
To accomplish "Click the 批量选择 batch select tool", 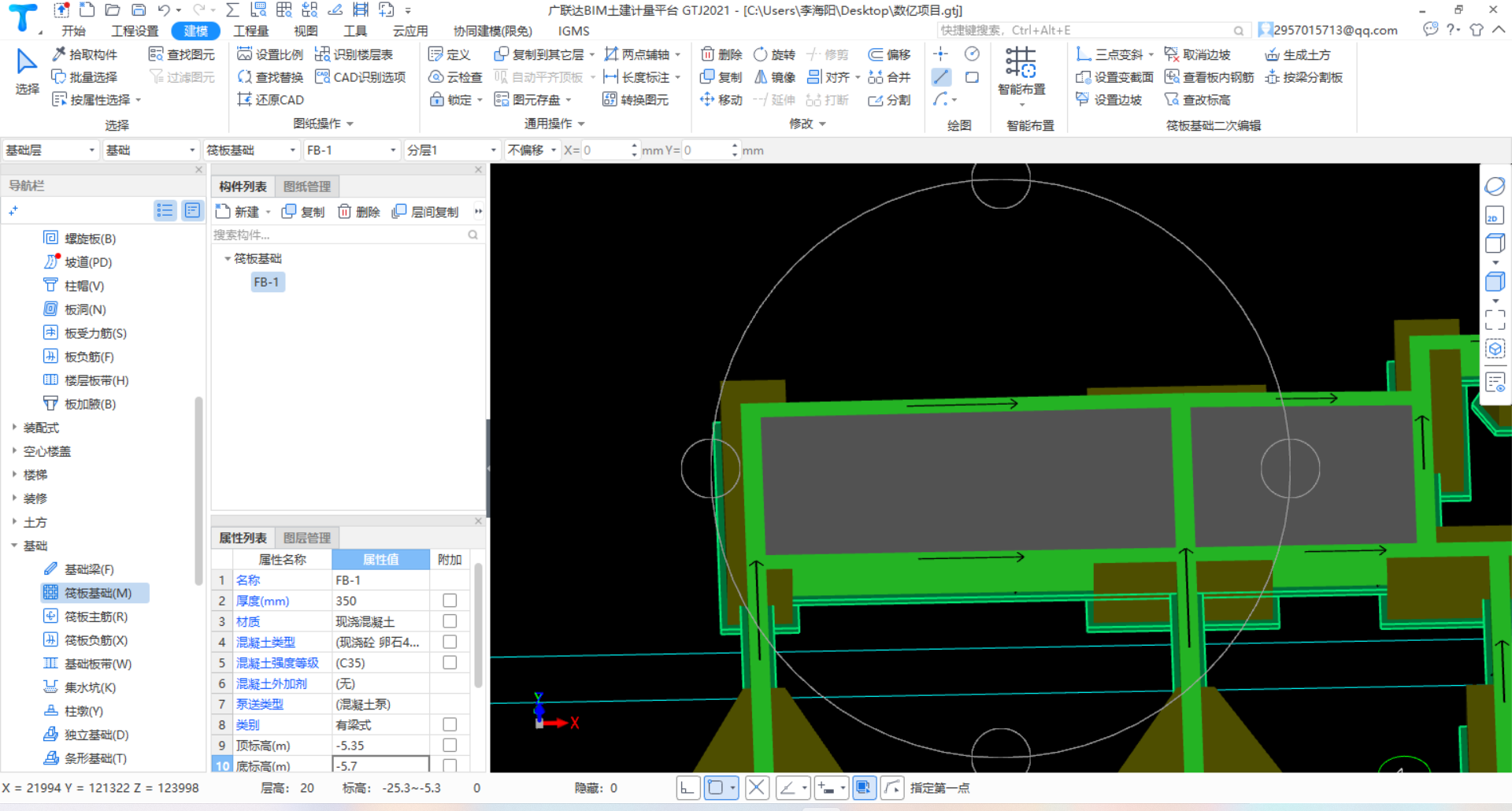I will 84,77.
